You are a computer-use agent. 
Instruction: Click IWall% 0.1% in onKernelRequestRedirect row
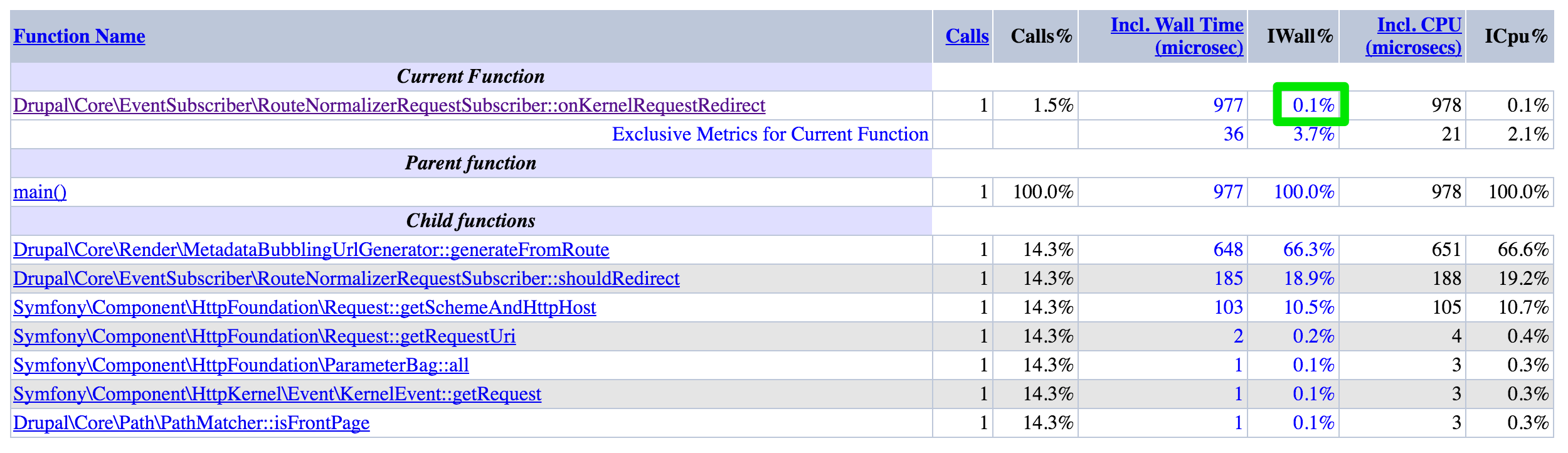coord(1313,105)
